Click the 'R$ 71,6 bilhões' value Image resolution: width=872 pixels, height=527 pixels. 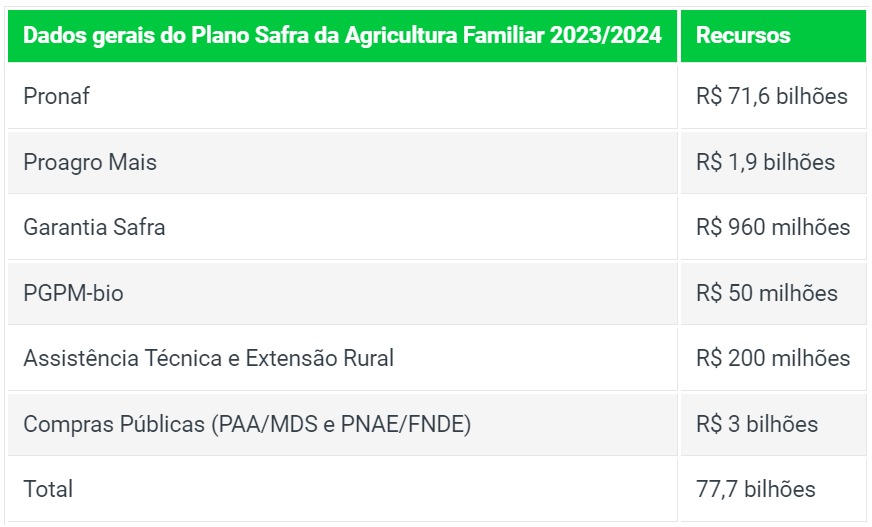click(771, 96)
